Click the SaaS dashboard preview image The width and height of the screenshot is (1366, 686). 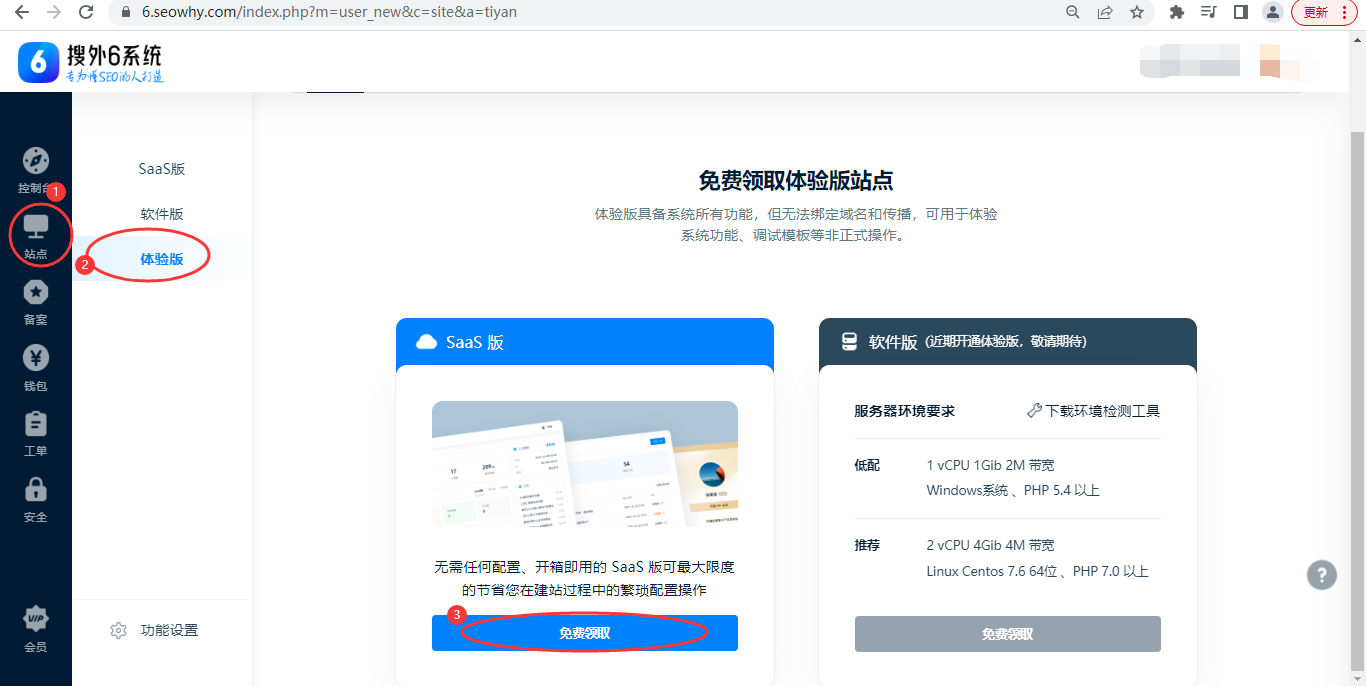(x=584, y=464)
